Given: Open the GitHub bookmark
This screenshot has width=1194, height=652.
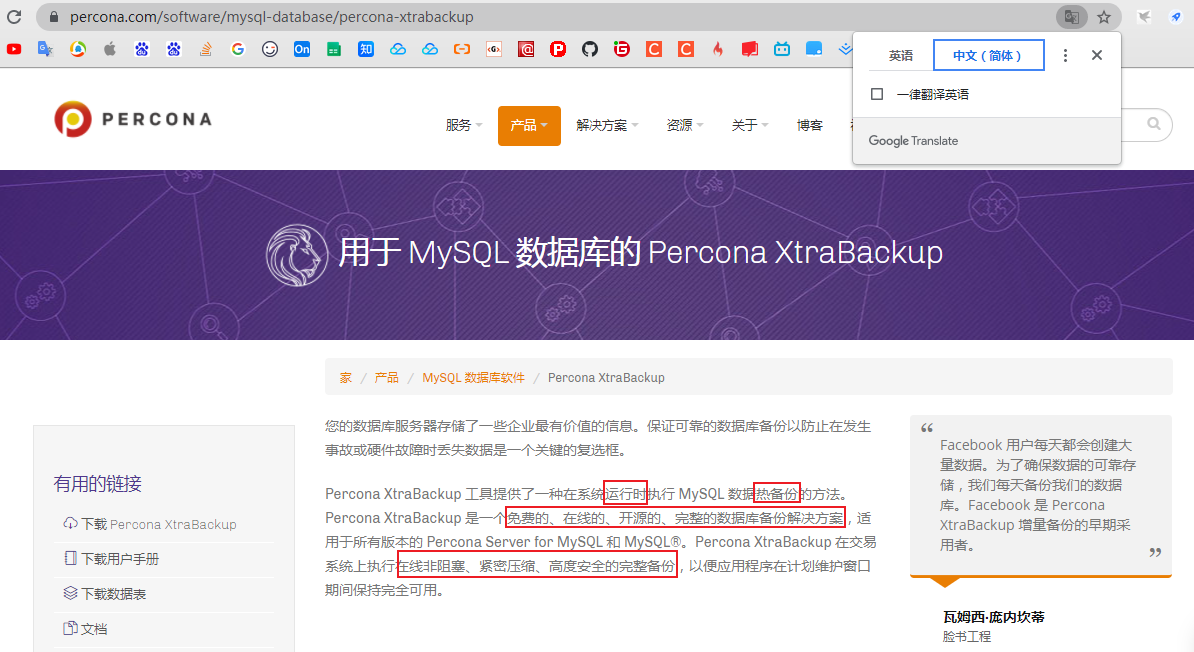Looking at the screenshot, I should point(589,50).
